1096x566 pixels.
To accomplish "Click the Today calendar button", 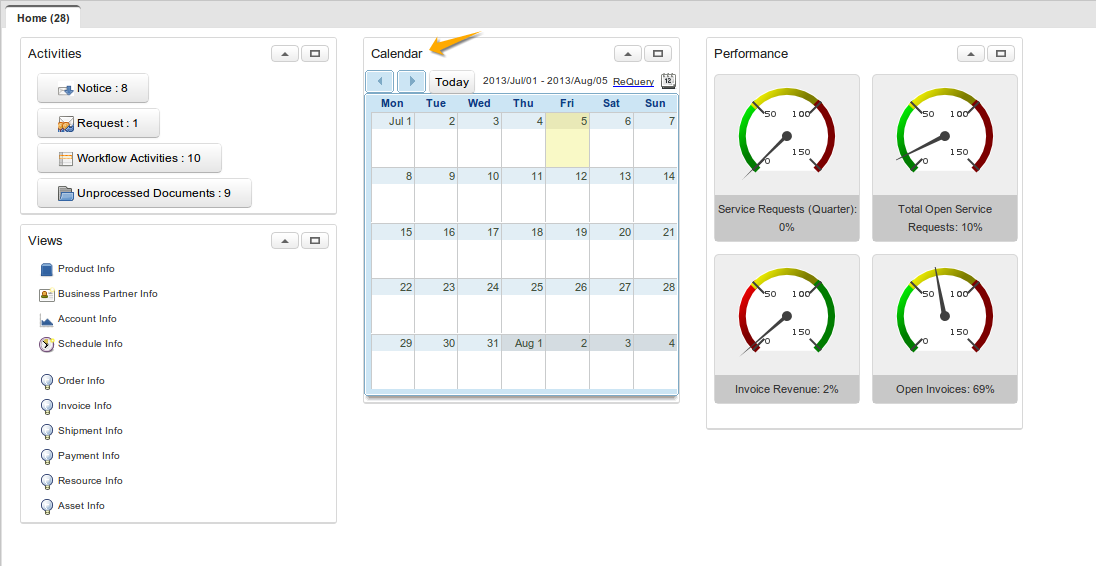I will pyautogui.click(x=452, y=82).
